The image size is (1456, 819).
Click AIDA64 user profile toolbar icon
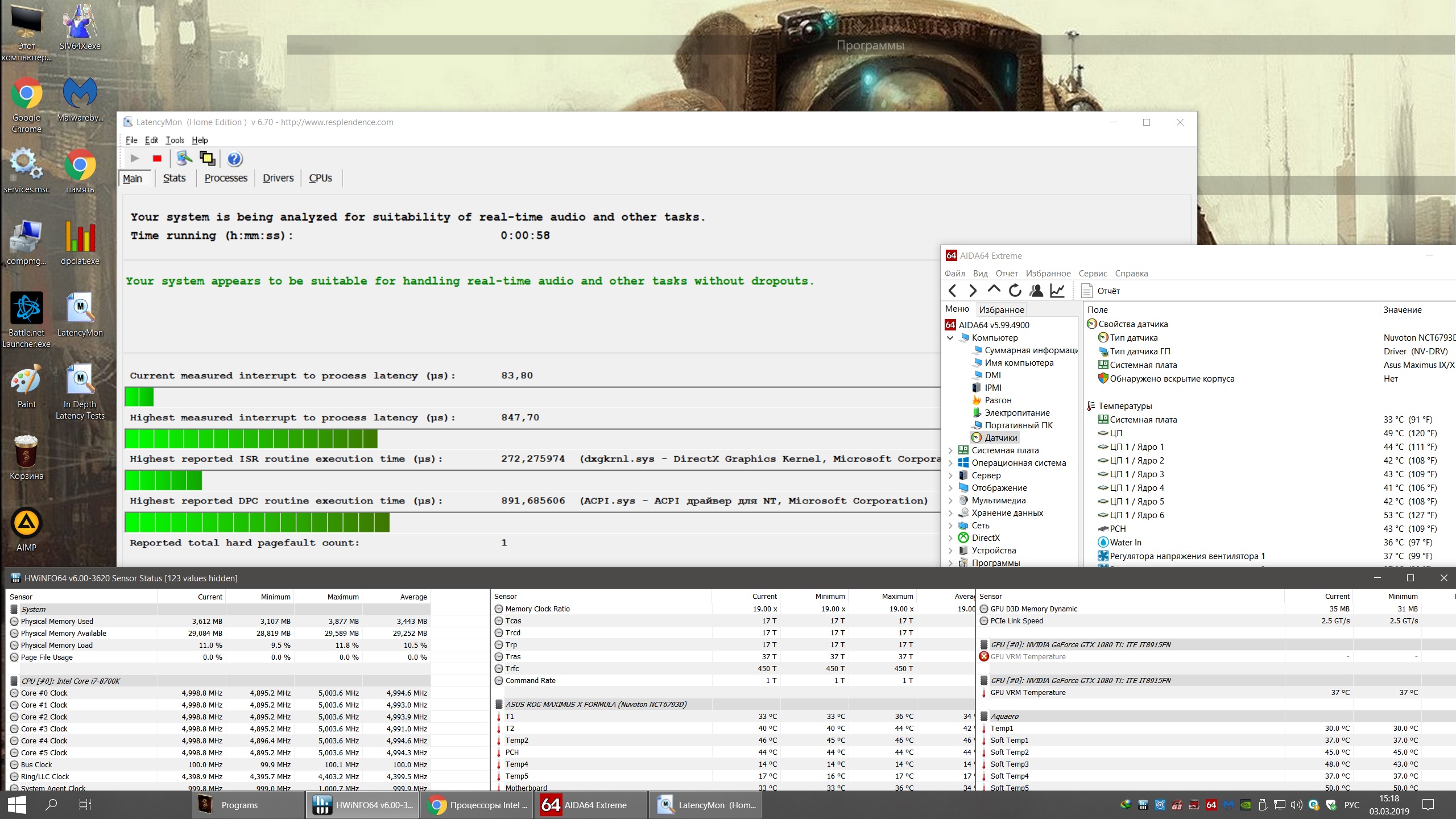(1036, 291)
